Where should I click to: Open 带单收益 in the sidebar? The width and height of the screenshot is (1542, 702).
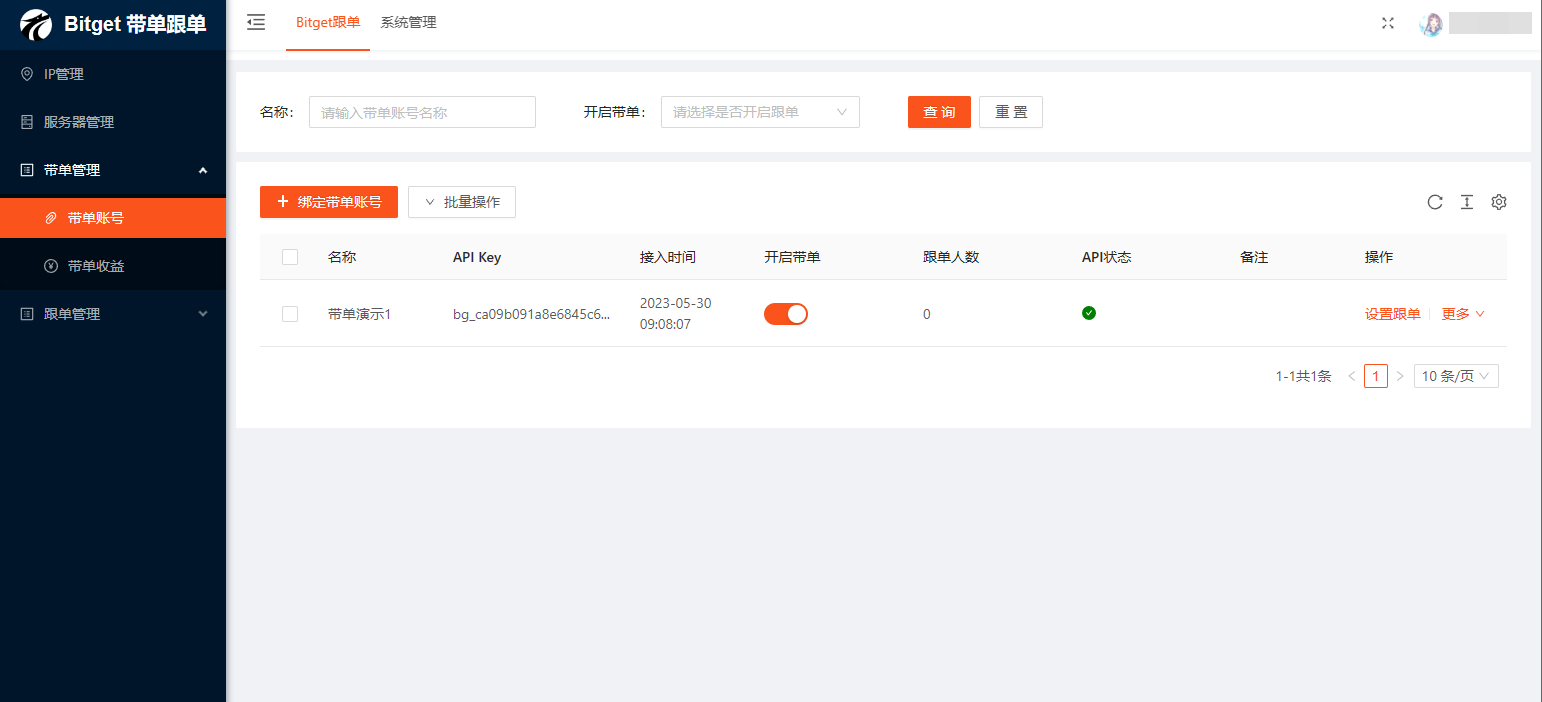[x=113, y=266]
